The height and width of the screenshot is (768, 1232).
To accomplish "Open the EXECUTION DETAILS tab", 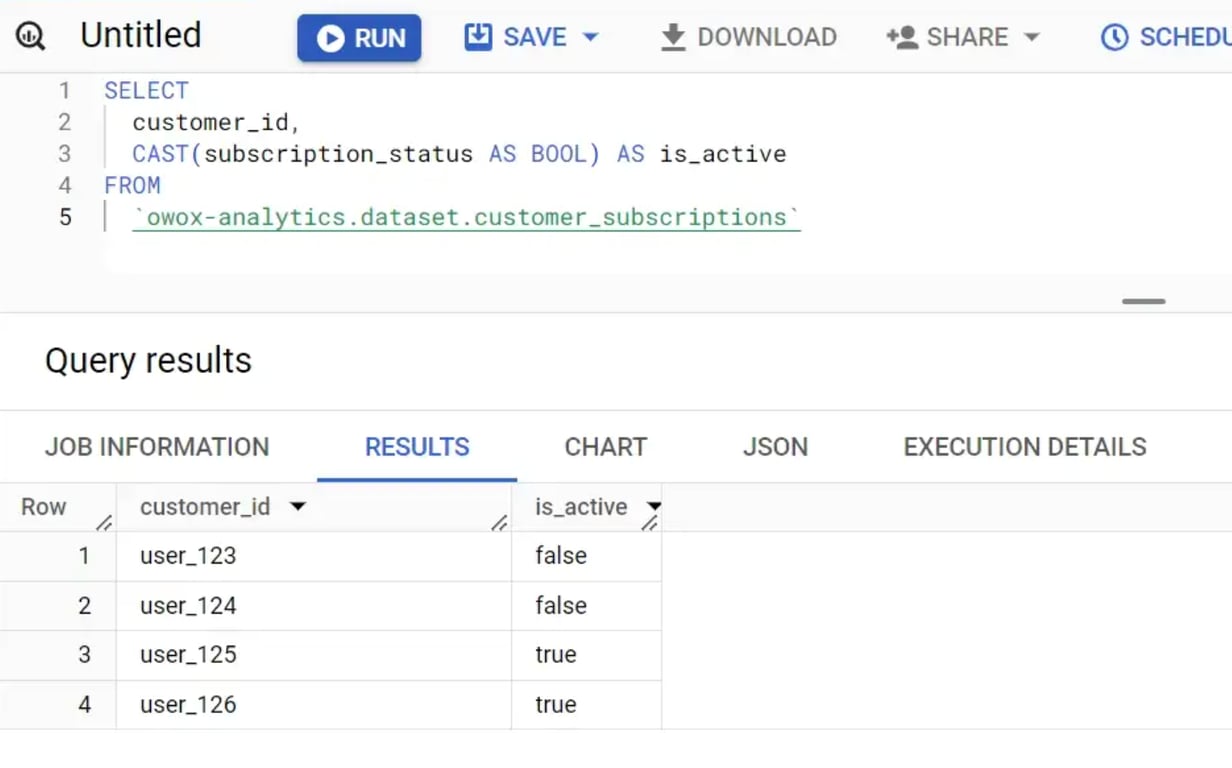I will pyautogui.click(x=1025, y=447).
